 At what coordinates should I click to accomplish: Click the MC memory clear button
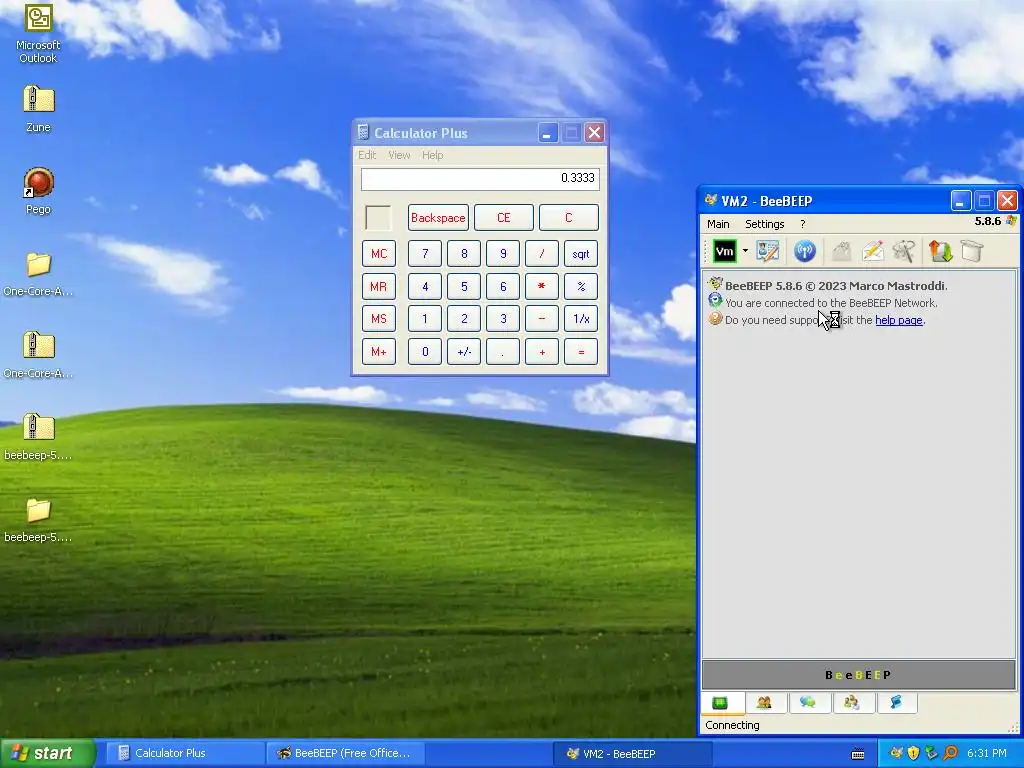pyautogui.click(x=379, y=254)
